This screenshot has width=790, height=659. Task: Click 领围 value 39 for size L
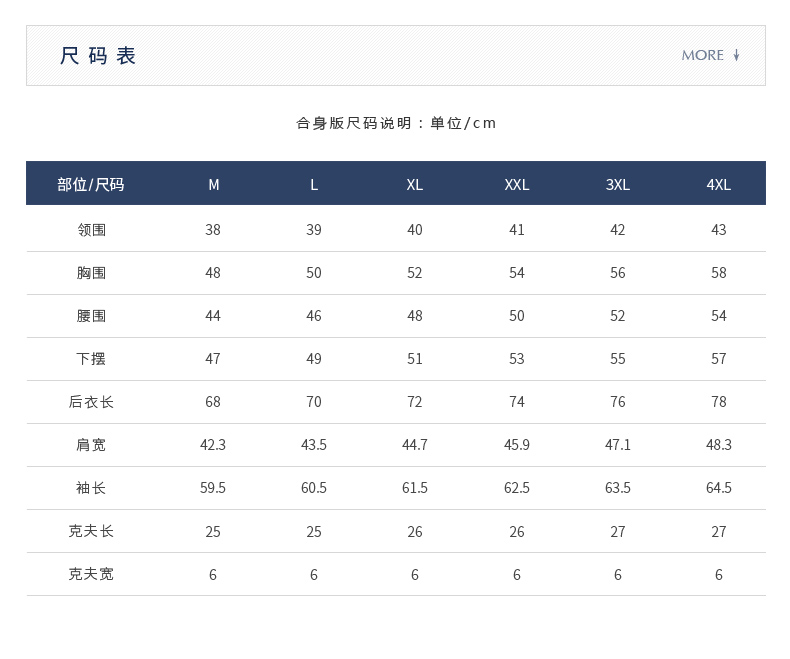314,230
